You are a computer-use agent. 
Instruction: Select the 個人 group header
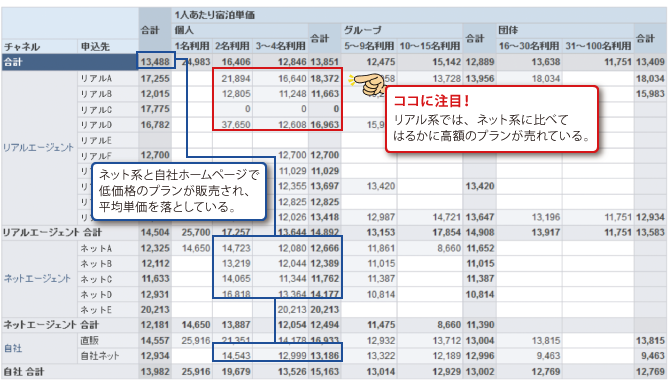coord(184,30)
